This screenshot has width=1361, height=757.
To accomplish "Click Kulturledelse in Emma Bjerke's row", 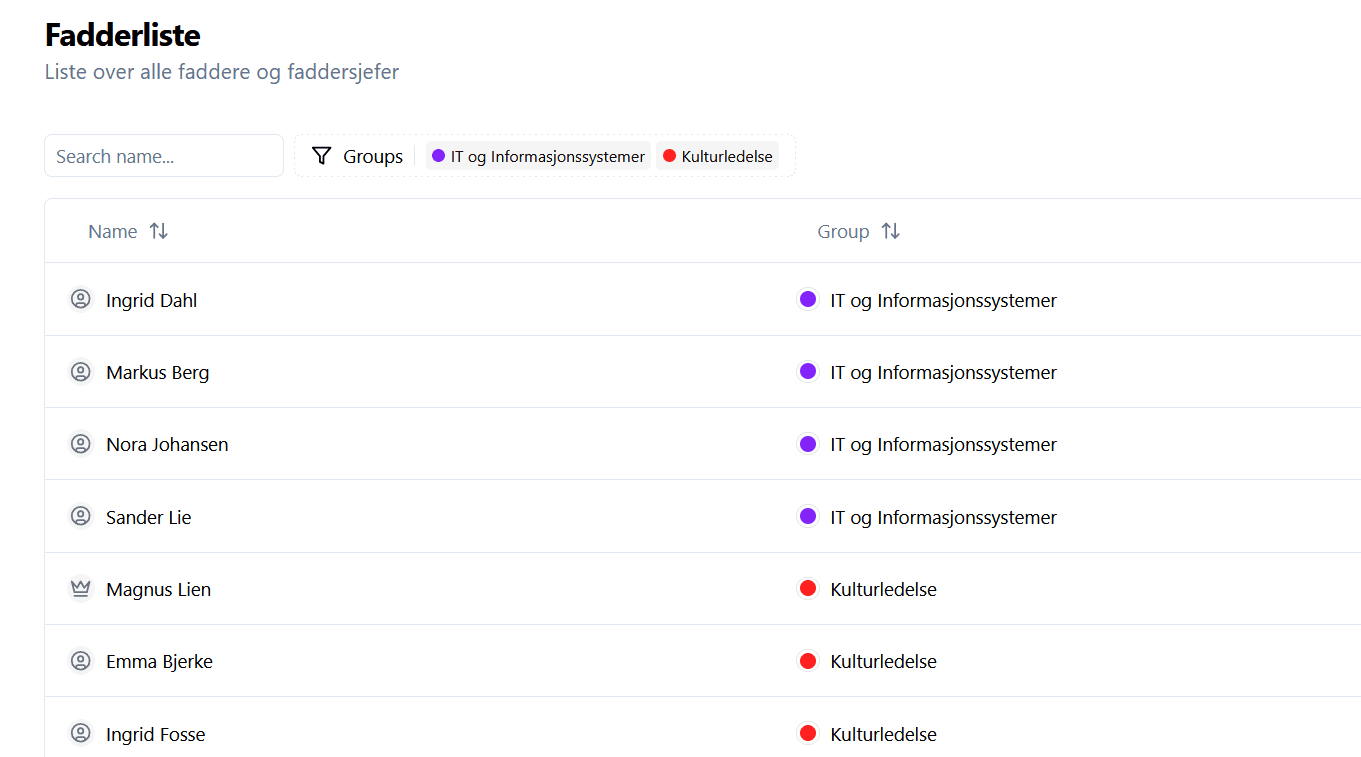I will (883, 661).
